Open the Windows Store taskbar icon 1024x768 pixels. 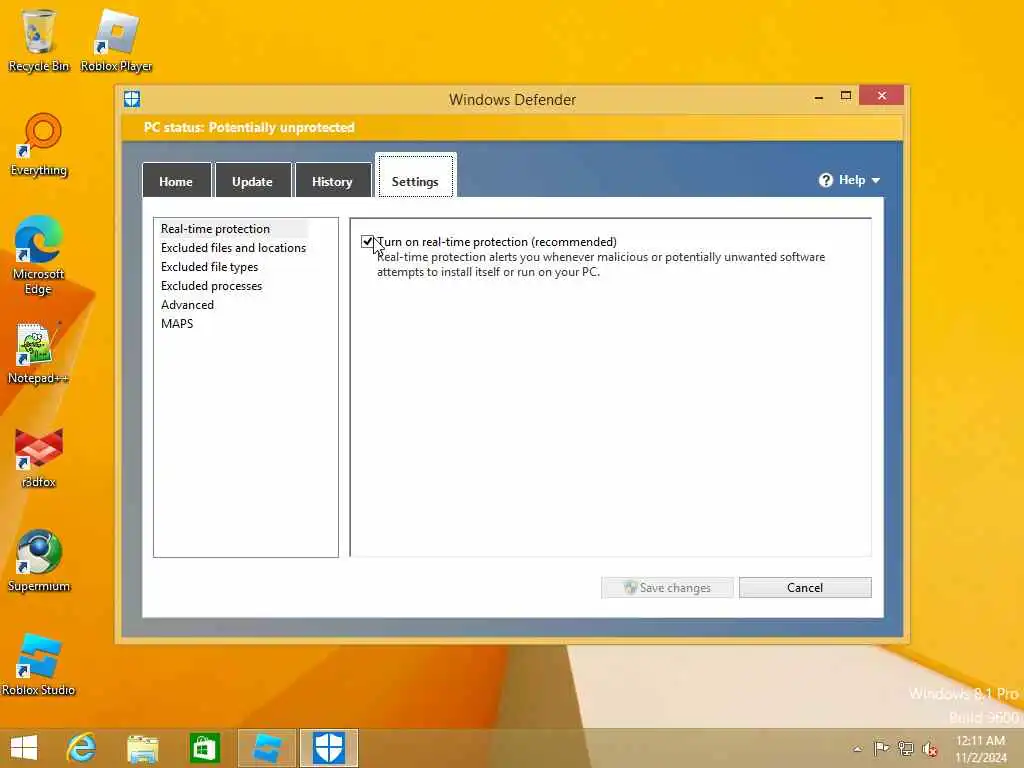click(x=204, y=748)
